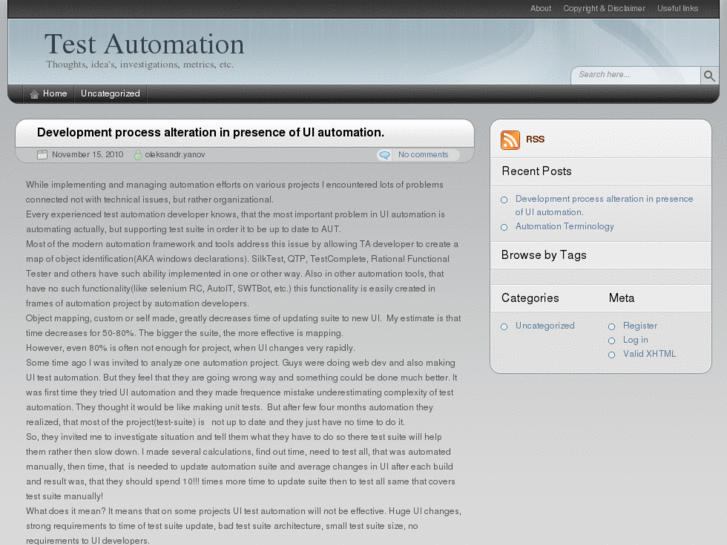This screenshot has height=545, width=727.
Task: Open the RSS text link in sidebar
Action: coord(535,139)
